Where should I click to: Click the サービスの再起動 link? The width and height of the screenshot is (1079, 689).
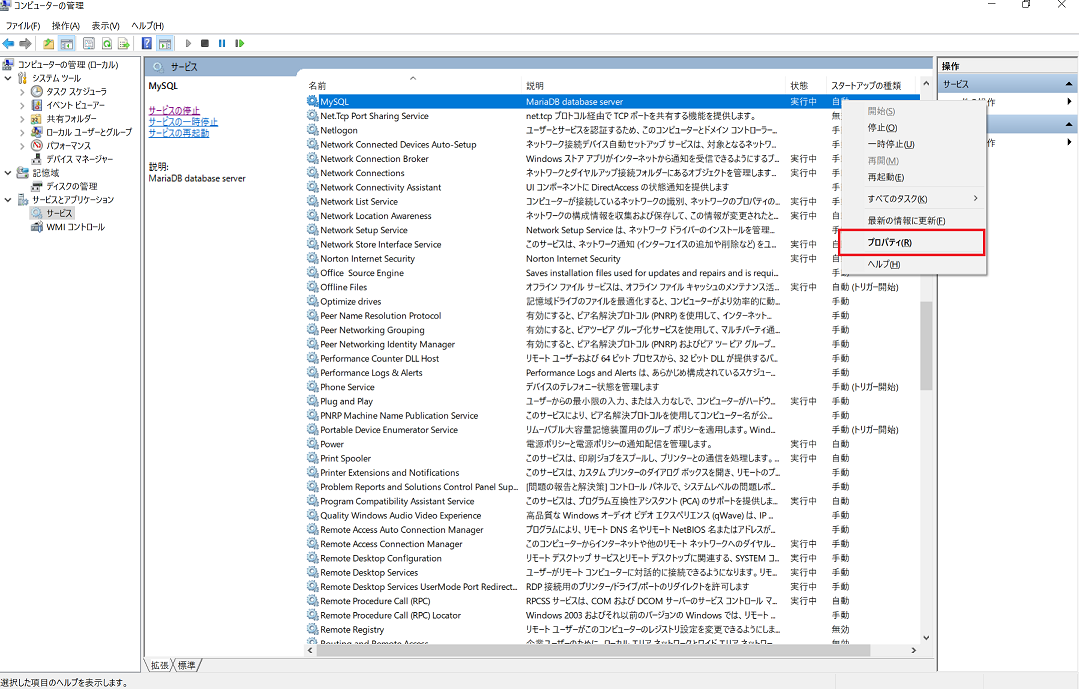(x=179, y=133)
